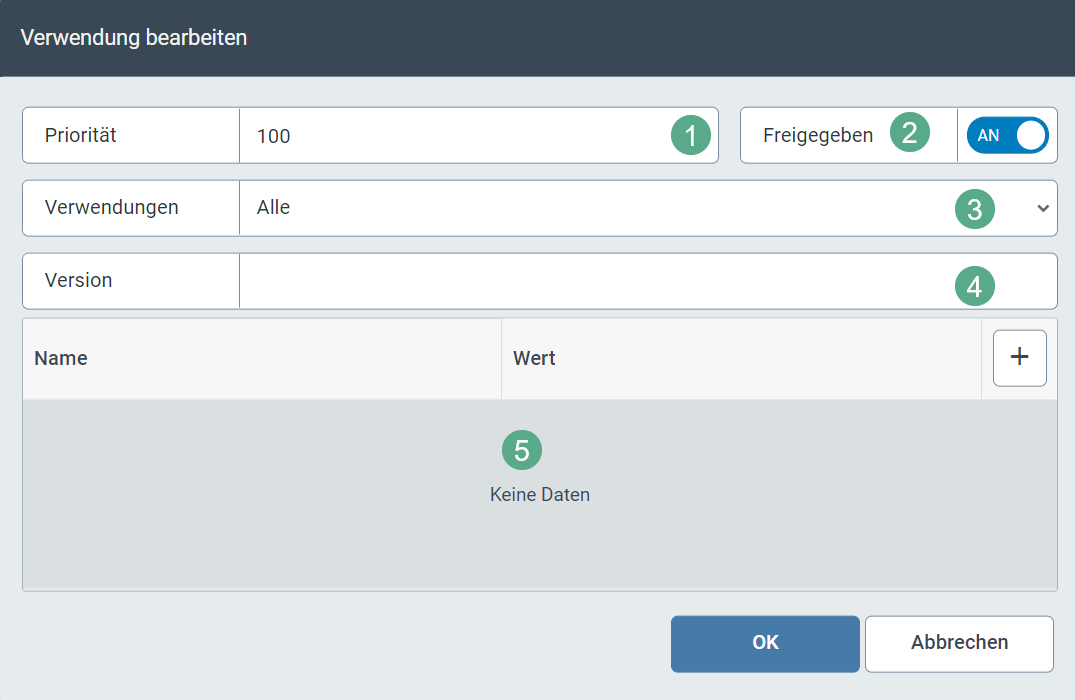Click the Name column header

61,358
